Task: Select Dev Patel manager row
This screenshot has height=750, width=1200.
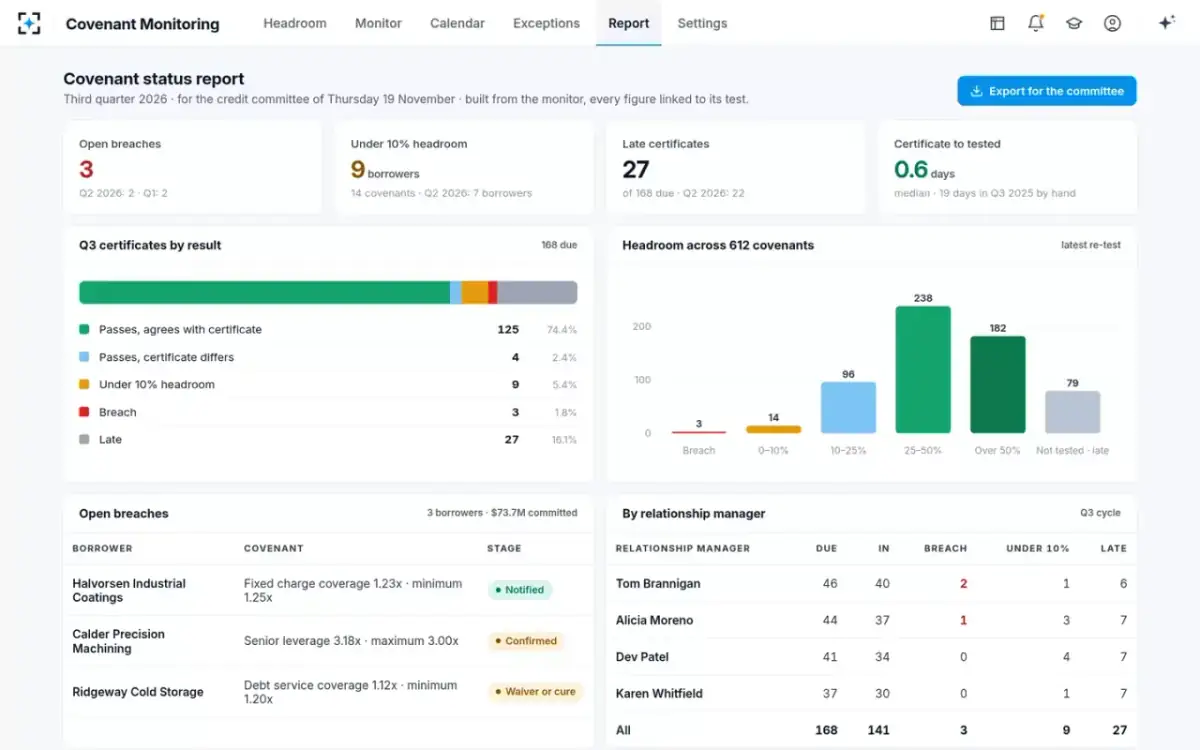Action: (x=871, y=657)
